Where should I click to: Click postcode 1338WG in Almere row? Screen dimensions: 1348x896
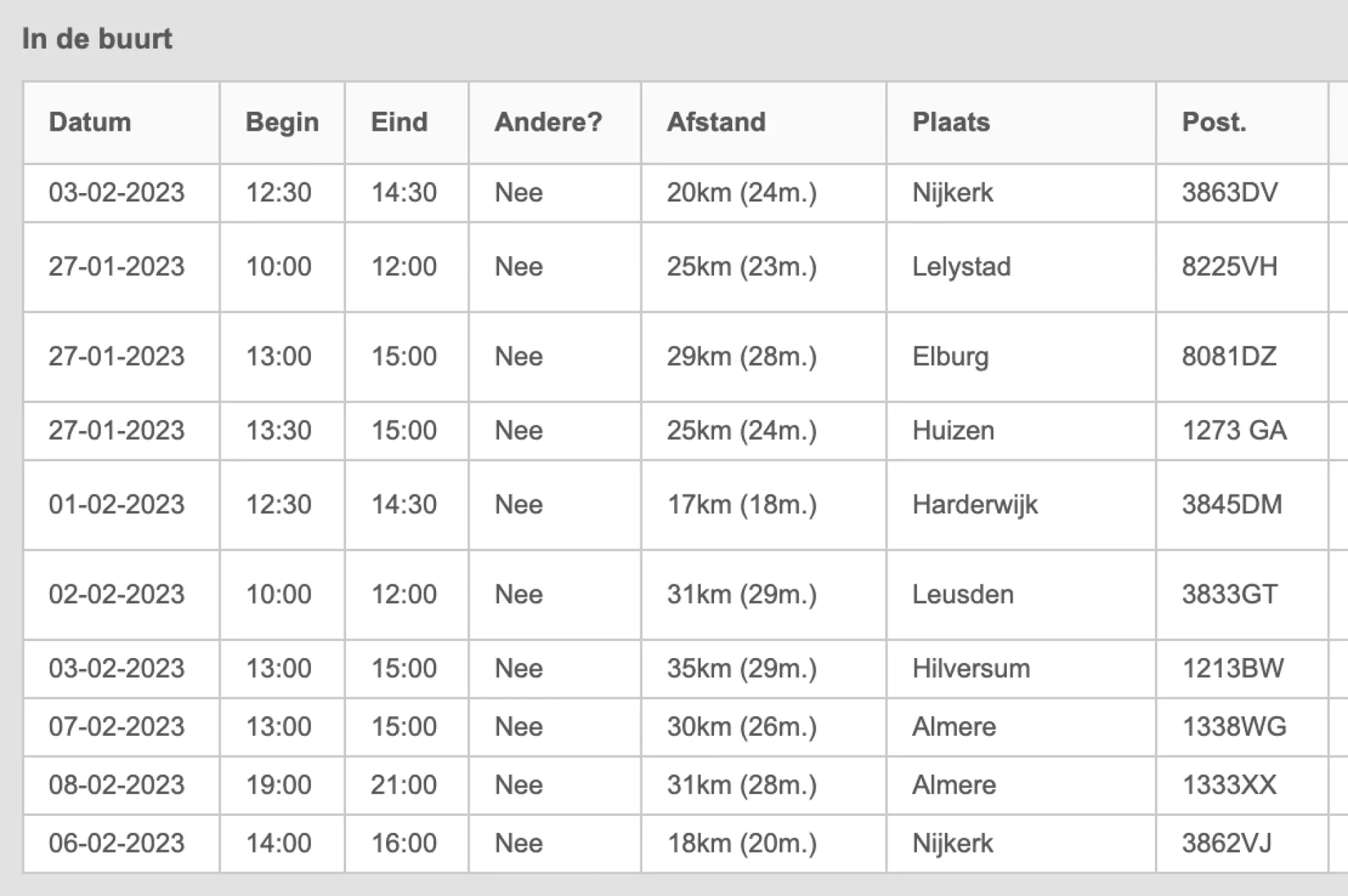tap(1234, 727)
